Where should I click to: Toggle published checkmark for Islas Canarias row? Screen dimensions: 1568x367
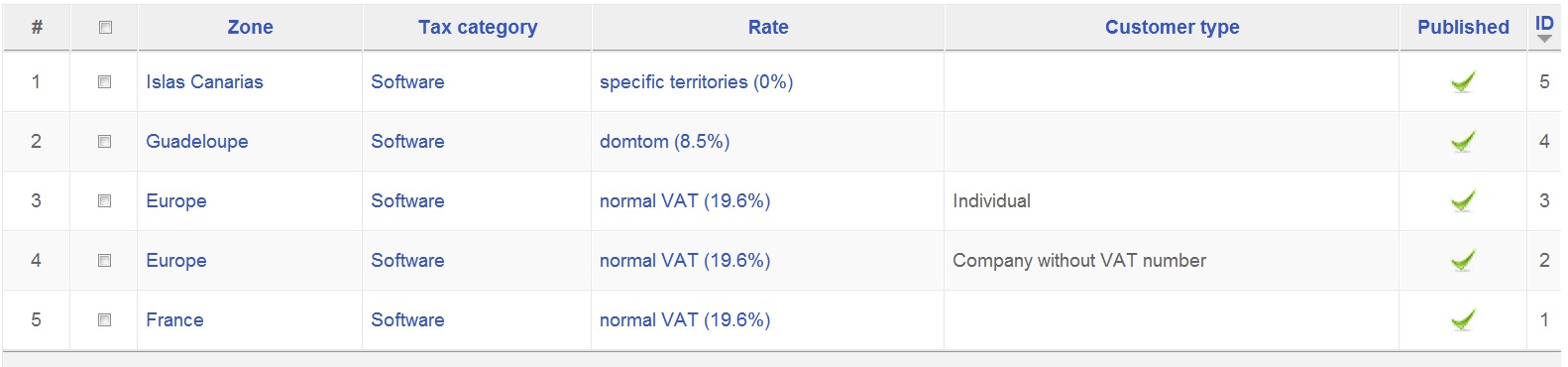pyautogui.click(x=1463, y=82)
